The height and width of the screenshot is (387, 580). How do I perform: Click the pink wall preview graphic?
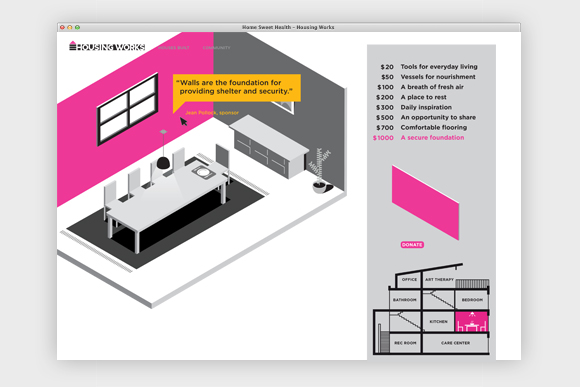pos(425,203)
